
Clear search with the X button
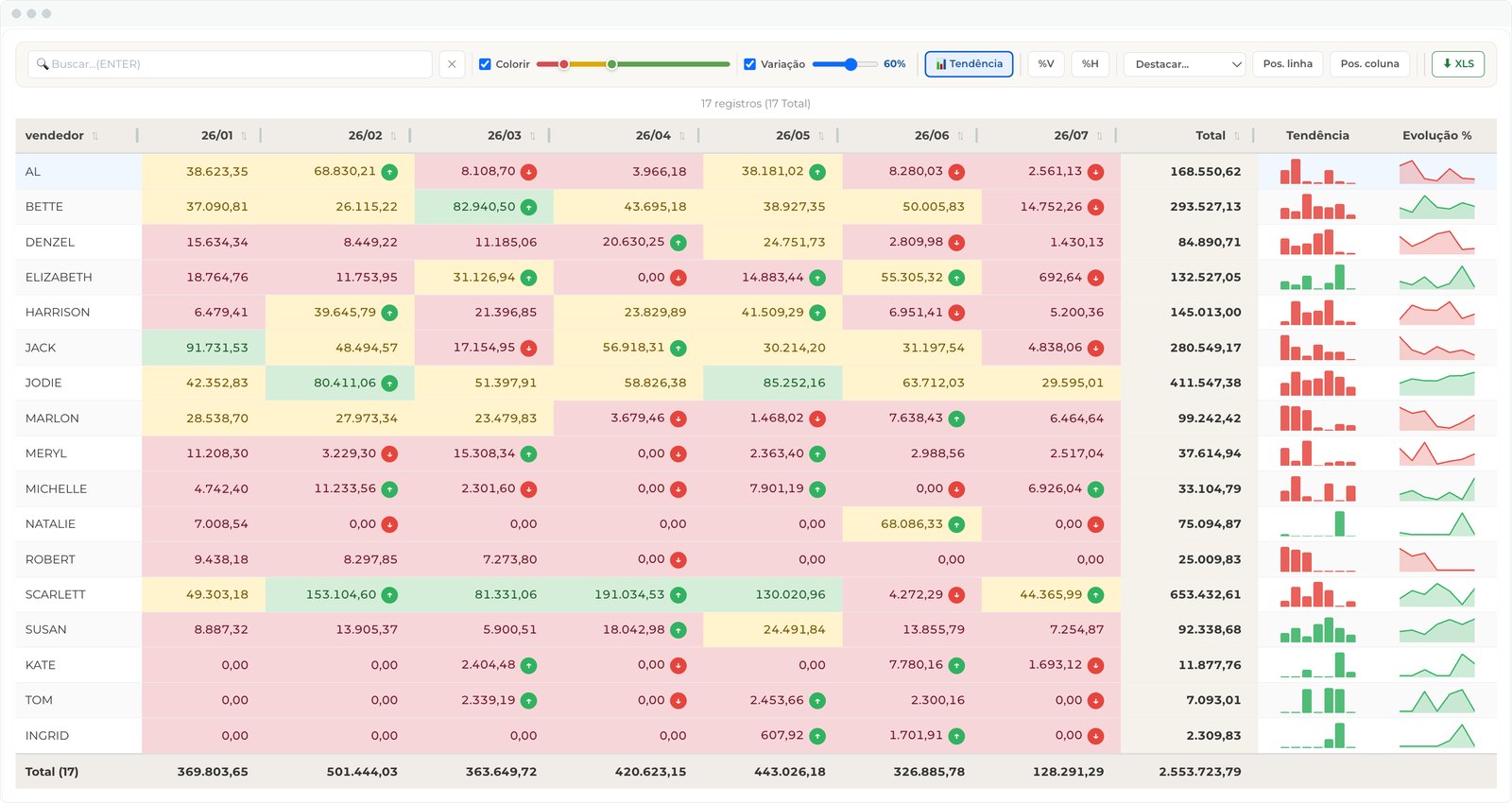[452, 64]
